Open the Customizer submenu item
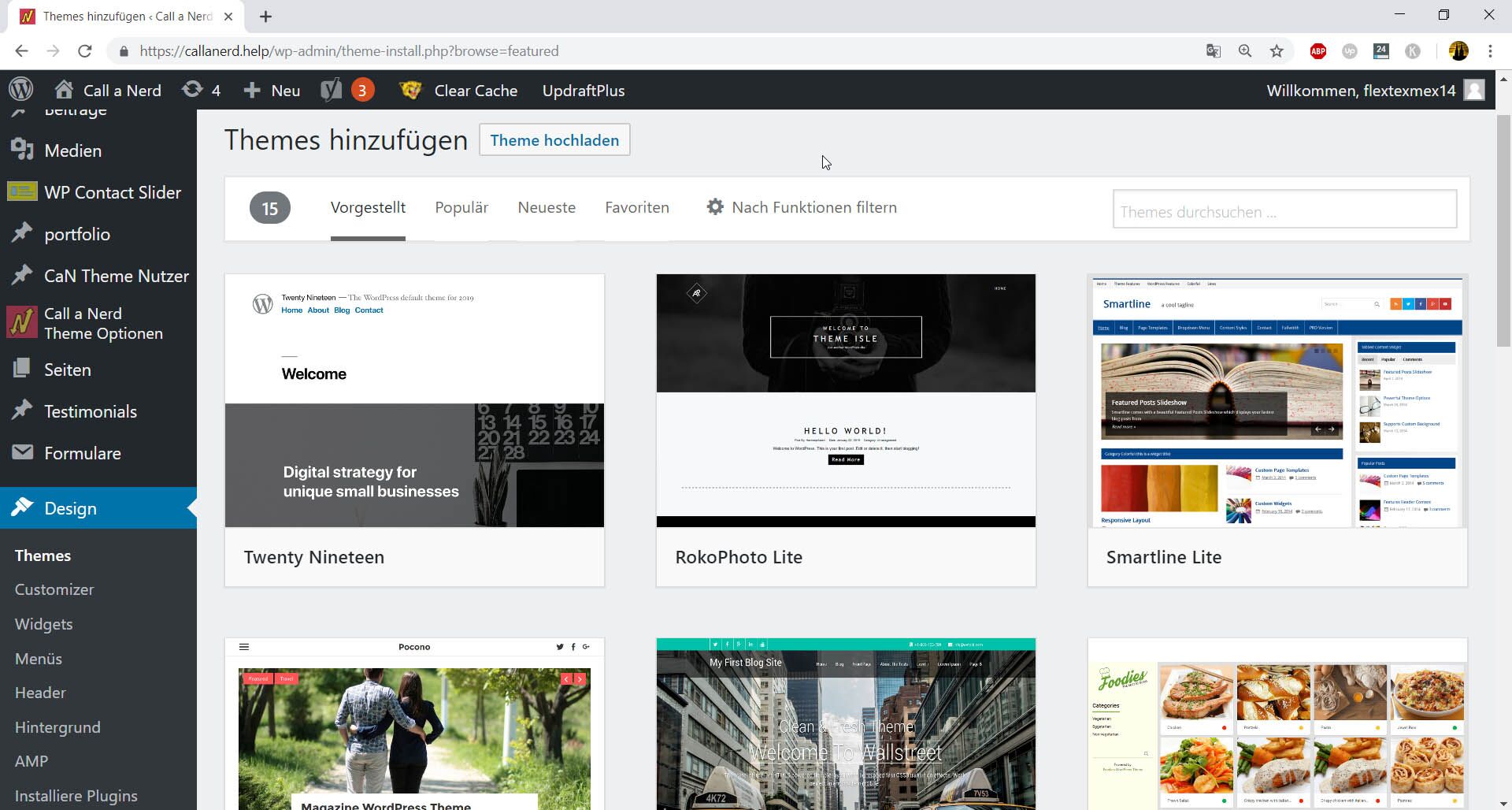This screenshot has width=1512, height=810. [54, 589]
